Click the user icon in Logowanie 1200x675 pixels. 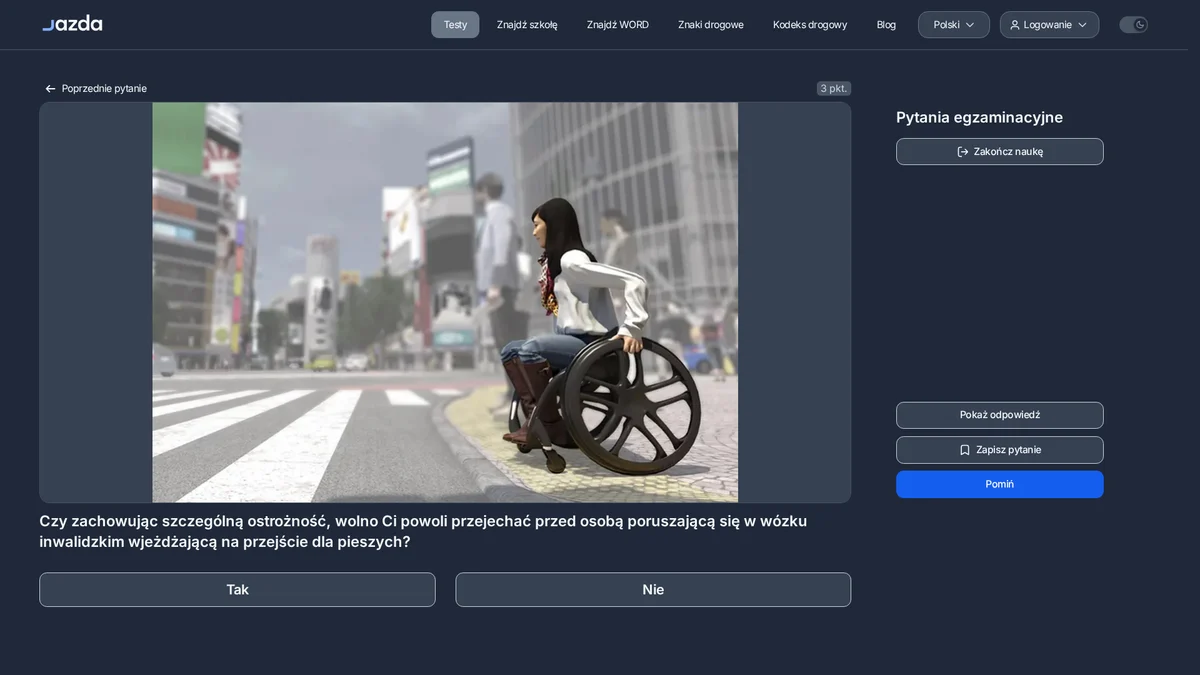[1015, 25]
